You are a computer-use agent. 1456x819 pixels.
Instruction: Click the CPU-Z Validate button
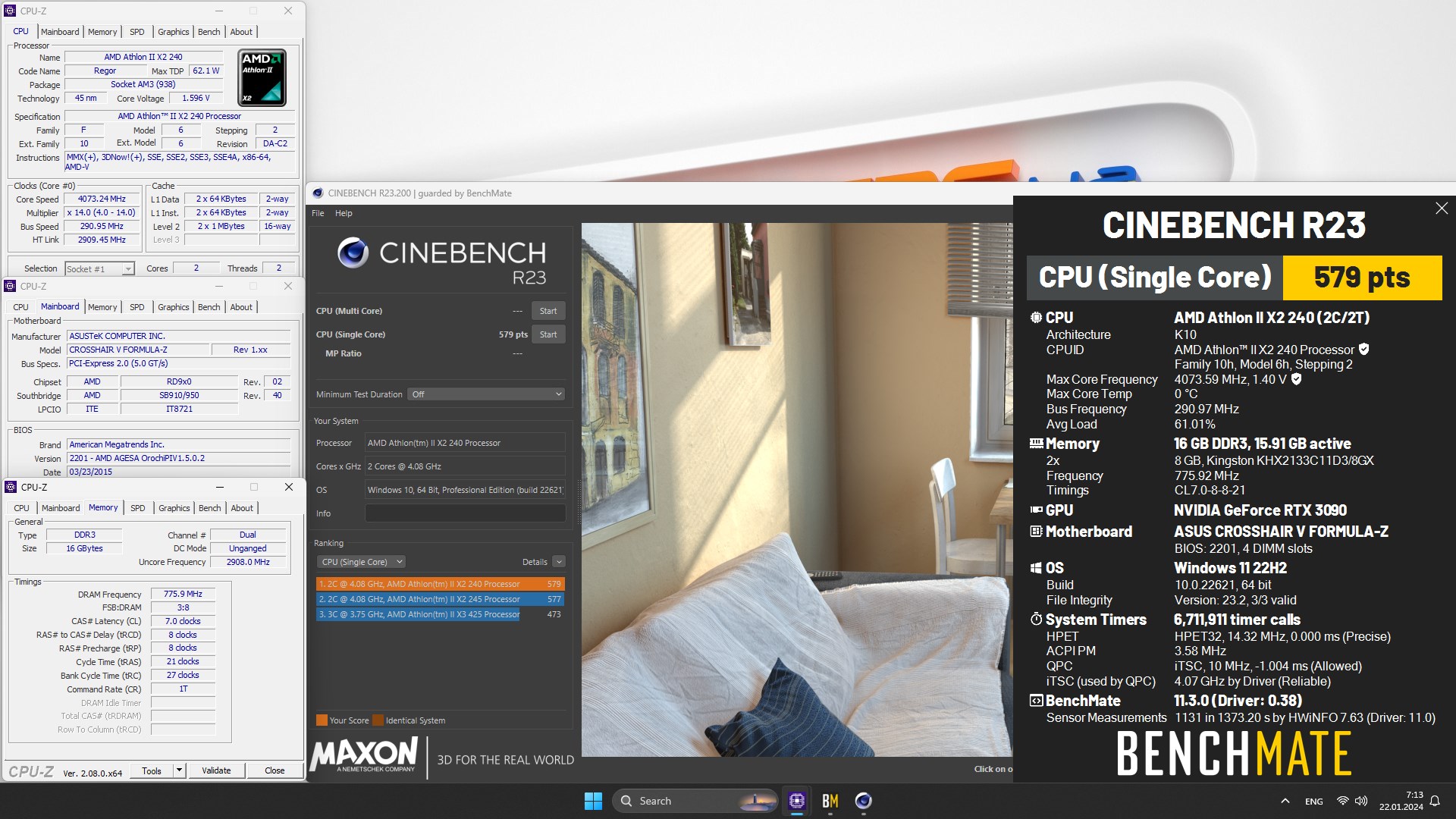pos(216,770)
